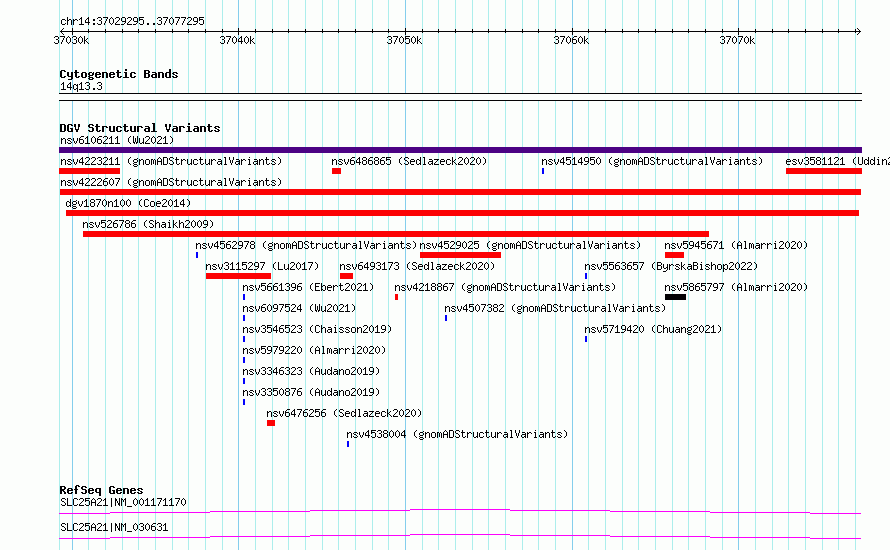Click the red bar under nsv6476256

pos(271,423)
